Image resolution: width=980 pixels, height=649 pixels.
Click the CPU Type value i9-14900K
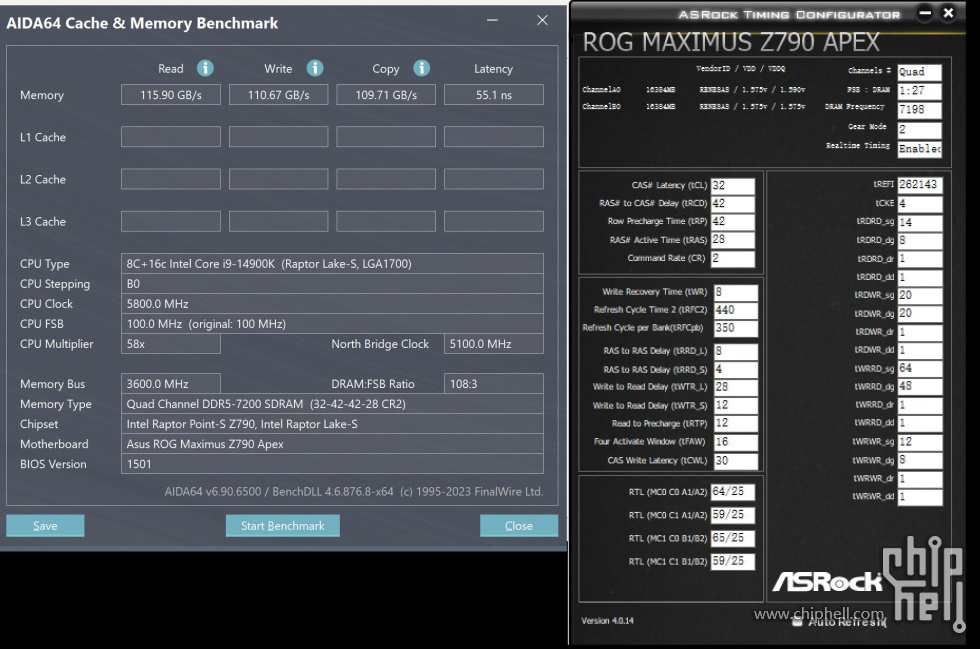(x=332, y=264)
